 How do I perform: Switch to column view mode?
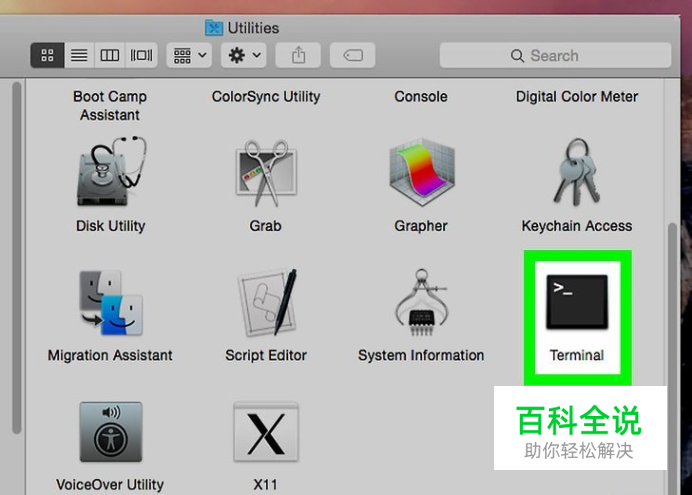click(x=109, y=55)
